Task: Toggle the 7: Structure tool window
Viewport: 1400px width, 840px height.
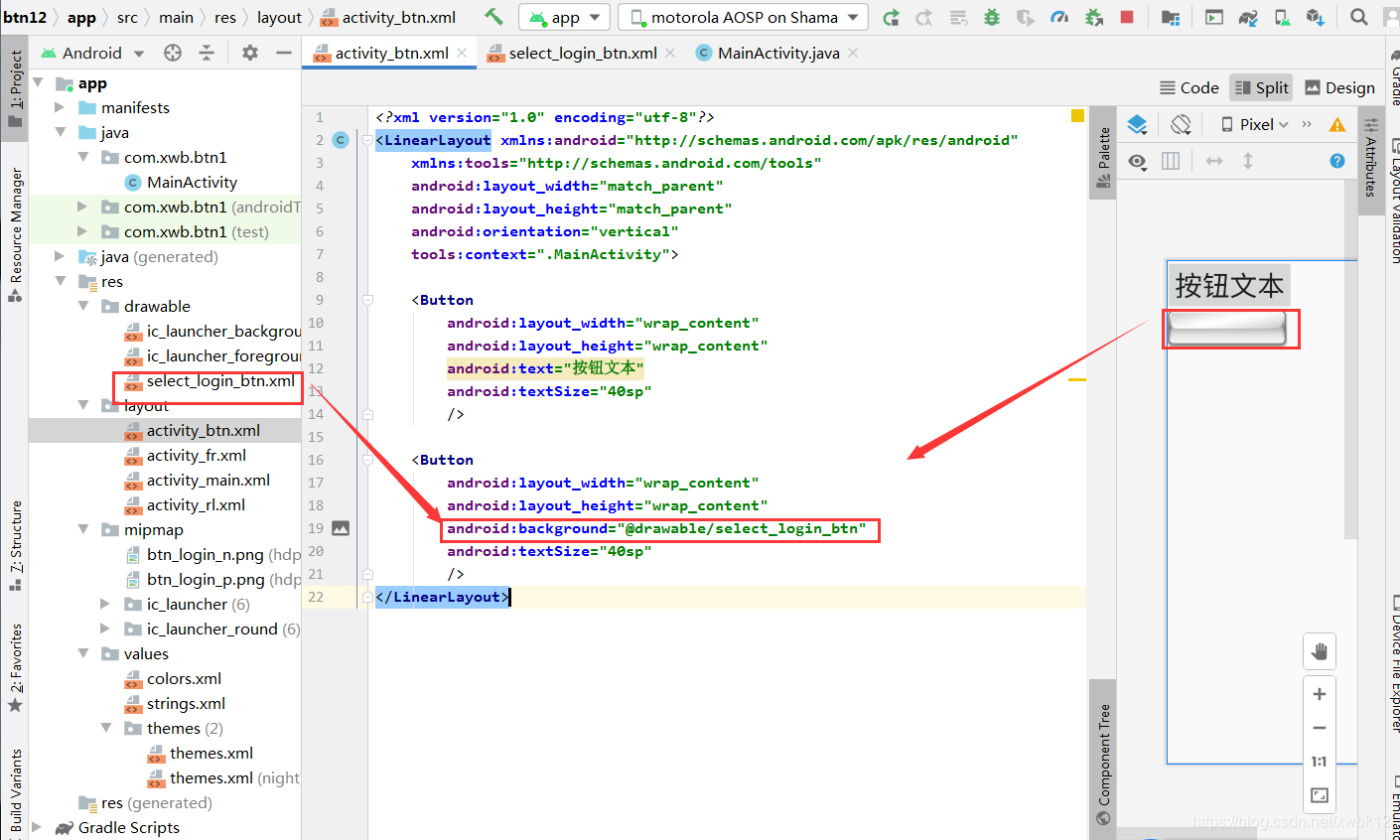Action: (15, 546)
